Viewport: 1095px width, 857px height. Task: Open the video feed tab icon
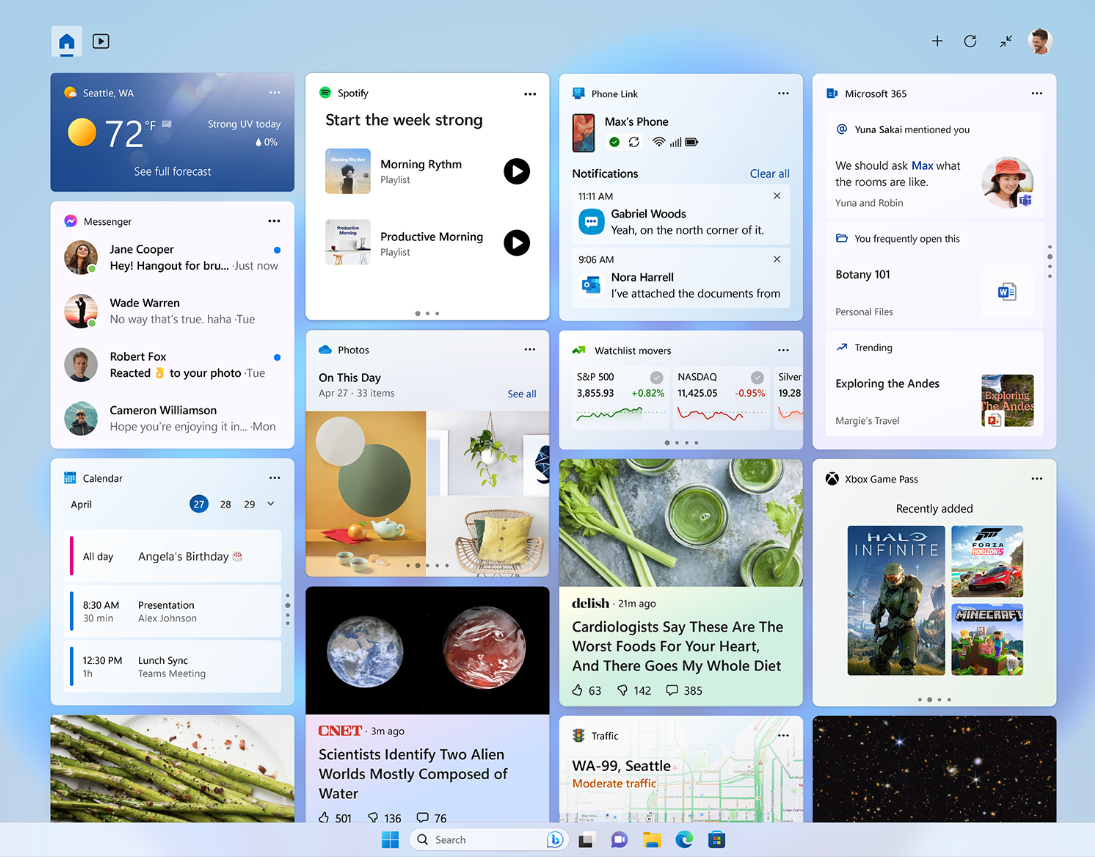click(x=101, y=41)
